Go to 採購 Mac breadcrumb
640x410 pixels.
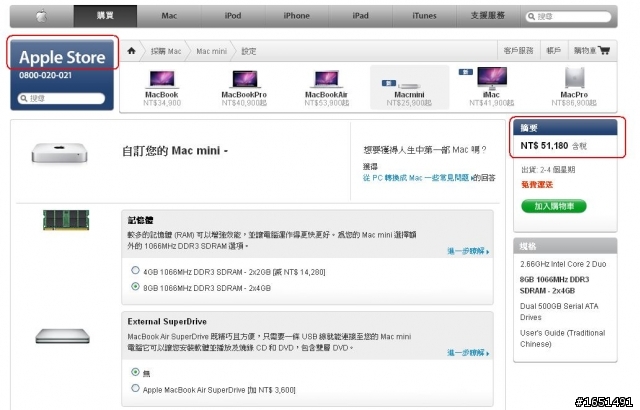(x=166, y=51)
